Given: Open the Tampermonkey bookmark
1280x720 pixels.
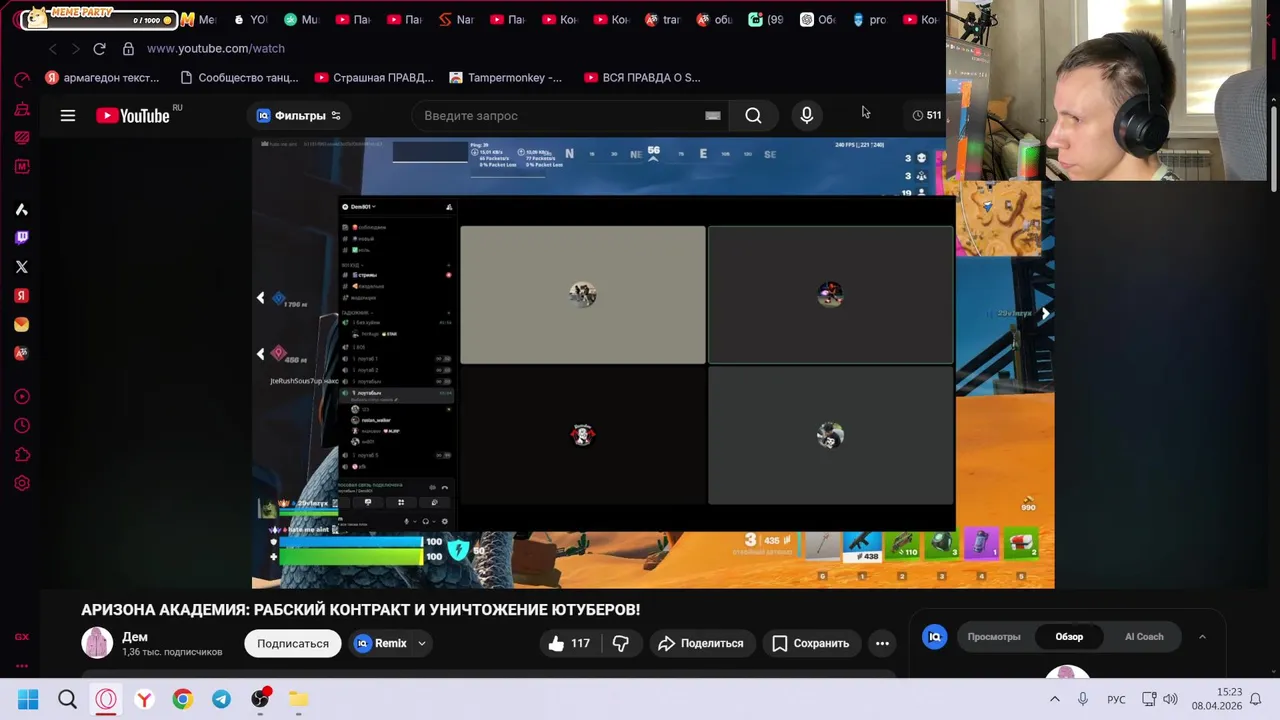Looking at the screenshot, I should (x=506, y=77).
